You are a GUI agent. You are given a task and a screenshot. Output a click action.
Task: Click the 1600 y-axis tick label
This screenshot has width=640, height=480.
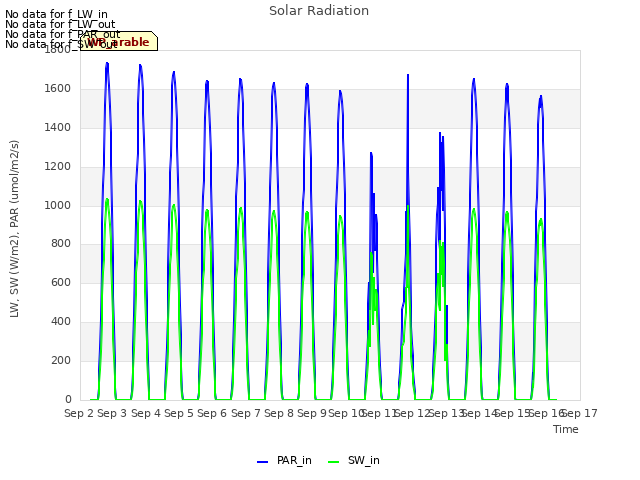click(58, 89)
